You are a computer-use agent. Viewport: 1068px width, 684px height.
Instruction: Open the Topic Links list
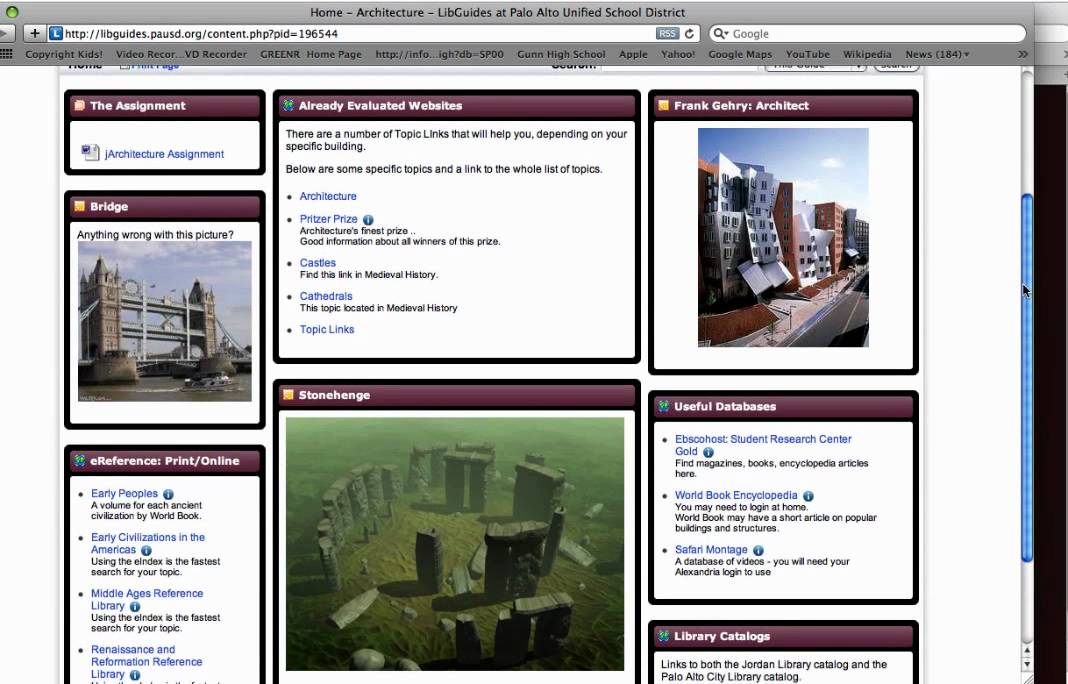[x=327, y=330]
